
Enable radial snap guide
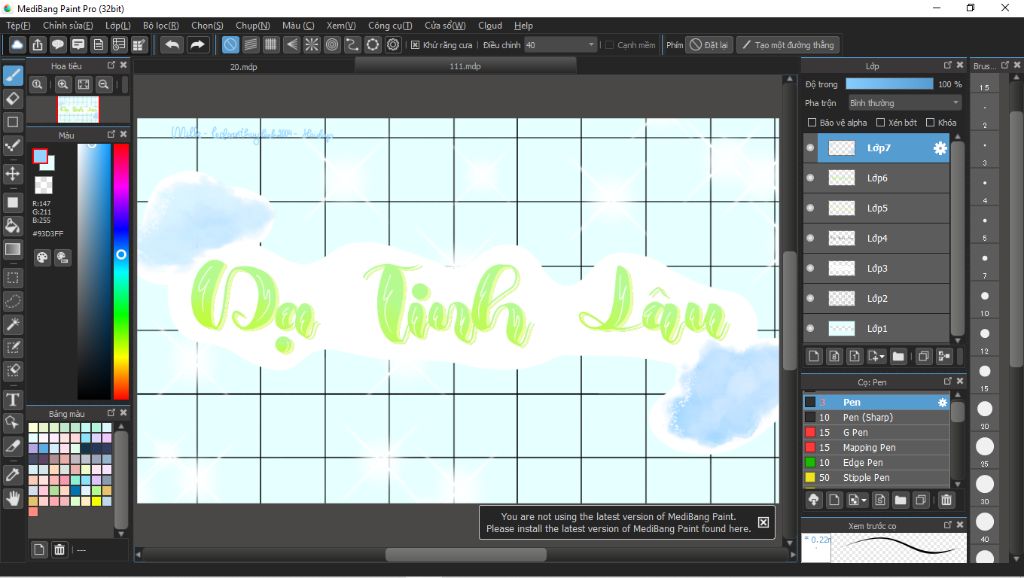coord(312,45)
